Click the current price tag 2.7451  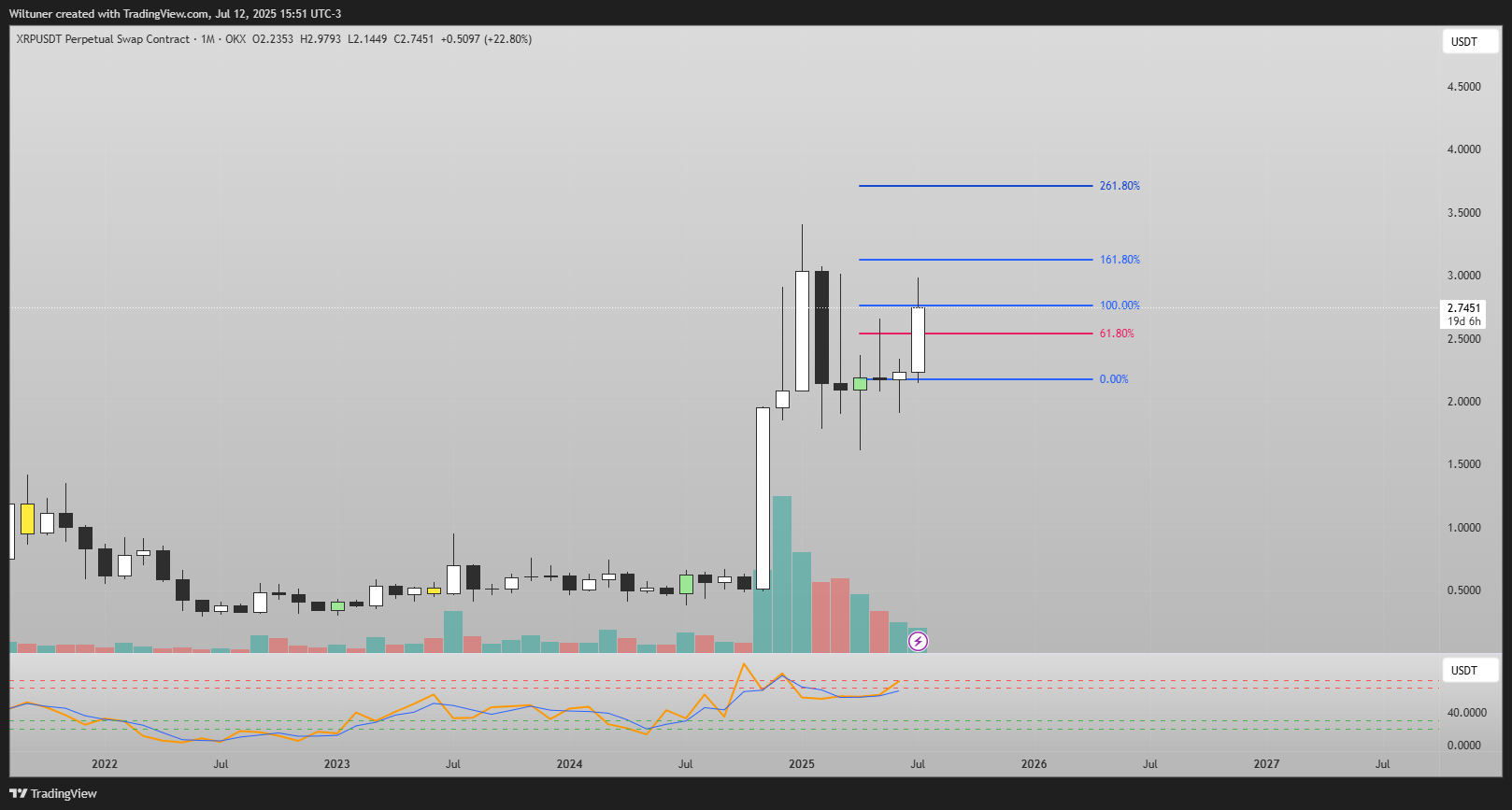point(1463,308)
